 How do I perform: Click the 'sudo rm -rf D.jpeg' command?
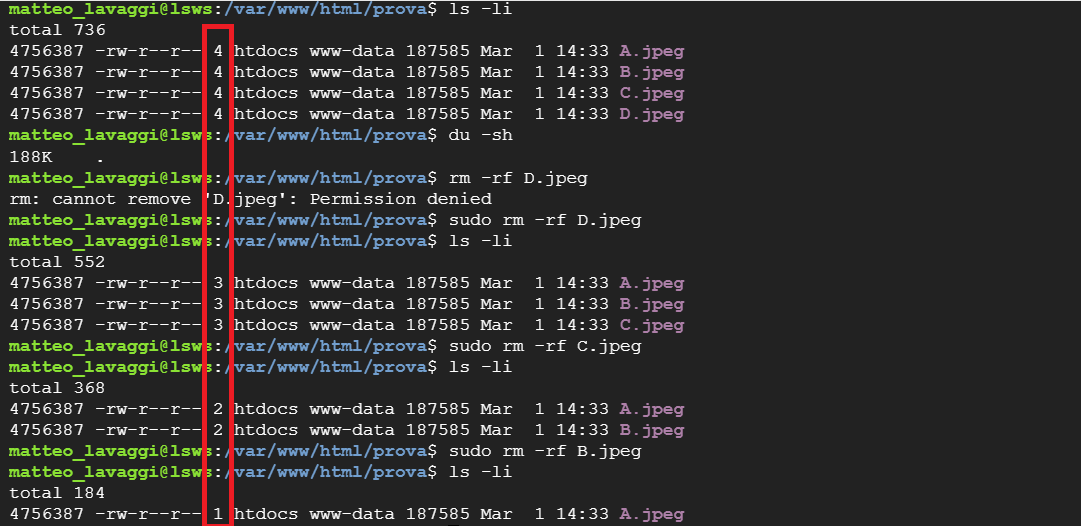point(545,220)
